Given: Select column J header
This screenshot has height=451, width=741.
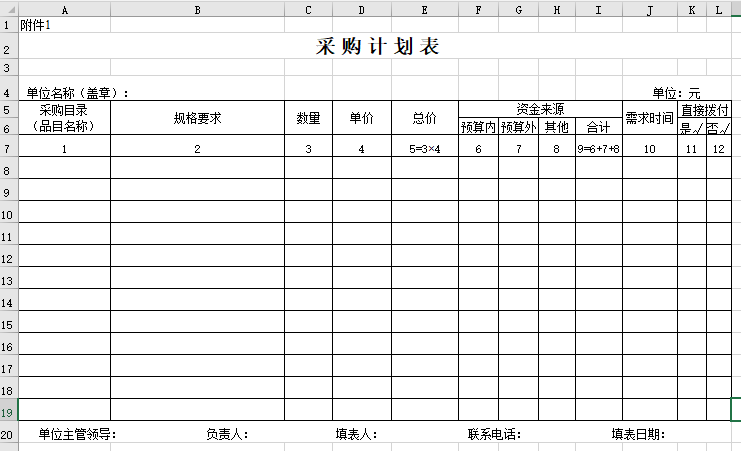Looking at the screenshot, I should pos(649,9).
